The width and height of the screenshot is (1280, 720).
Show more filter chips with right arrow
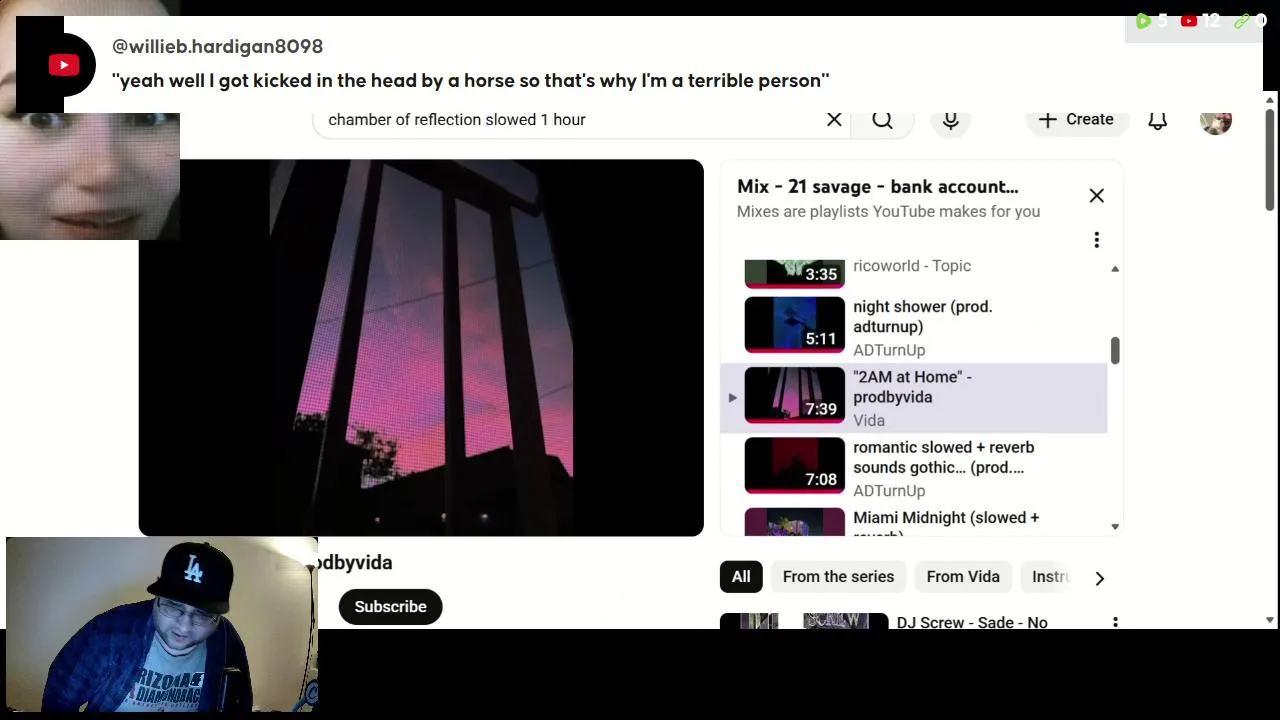1099,578
